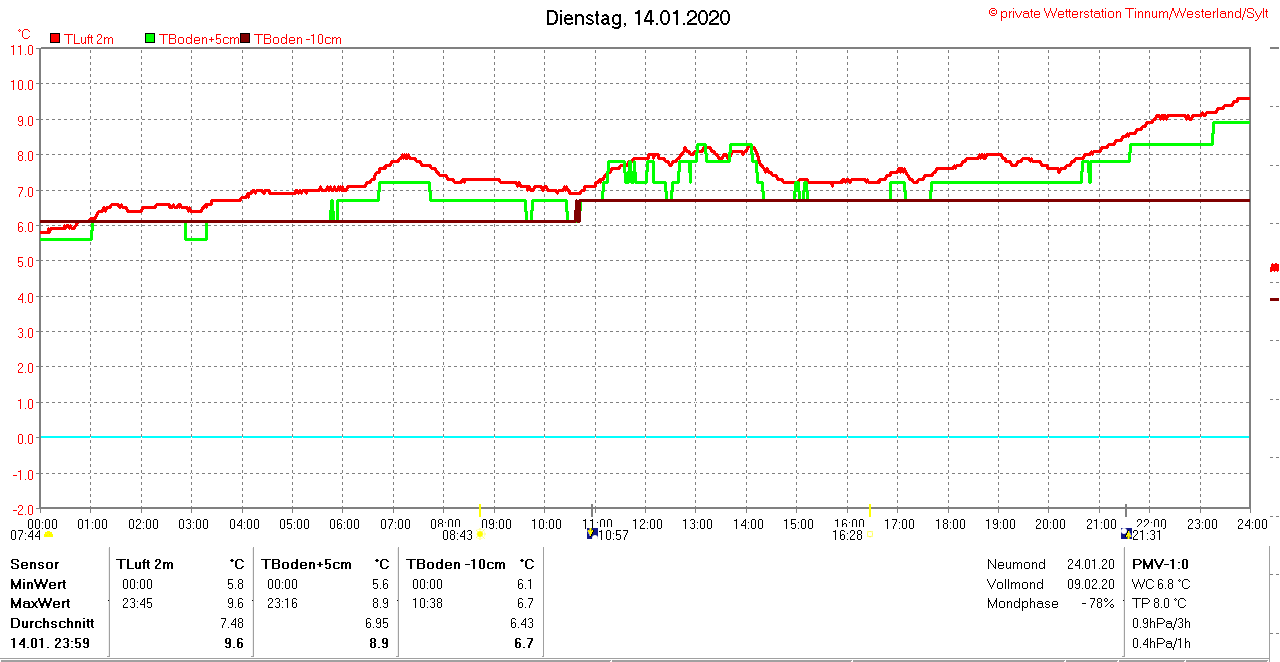Screen dimensions: 1280x662
Task: Click the red TLuft 2m legend swatch
Action: click(55, 39)
